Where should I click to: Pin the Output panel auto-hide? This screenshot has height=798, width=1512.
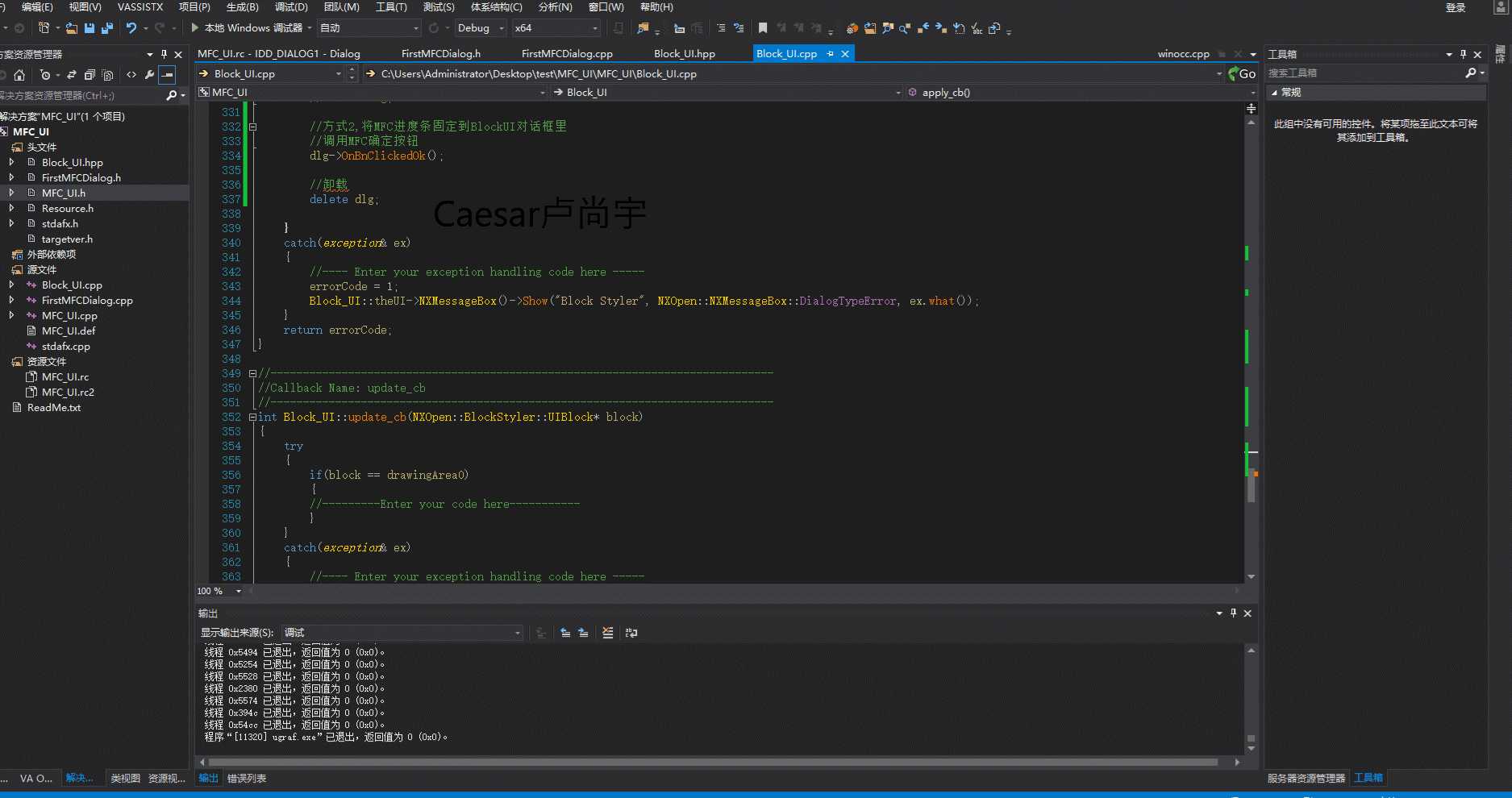(1233, 613)
